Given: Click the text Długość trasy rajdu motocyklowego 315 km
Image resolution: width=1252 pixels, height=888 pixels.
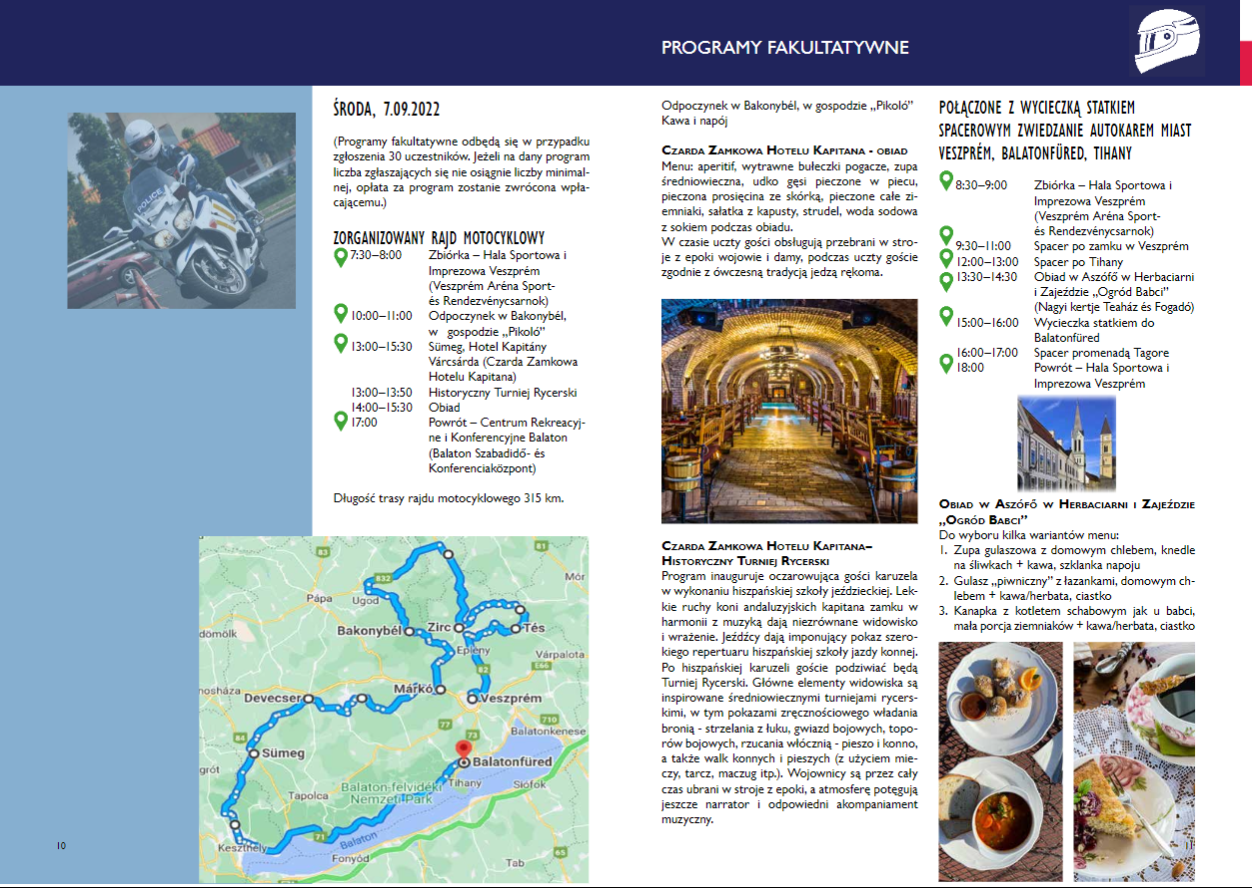Looking at the screenshot, I should (448, 497).
